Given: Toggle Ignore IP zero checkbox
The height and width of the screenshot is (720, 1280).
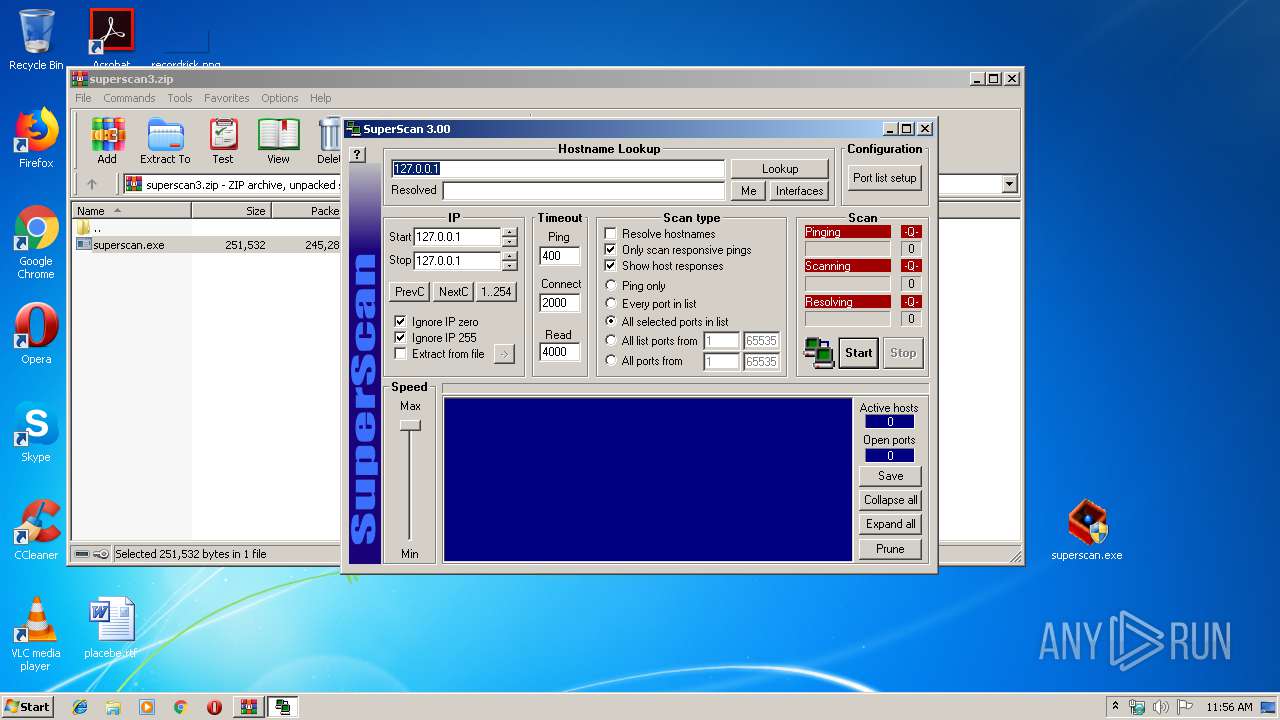Looking at the screenshot, I should [400, 322].
